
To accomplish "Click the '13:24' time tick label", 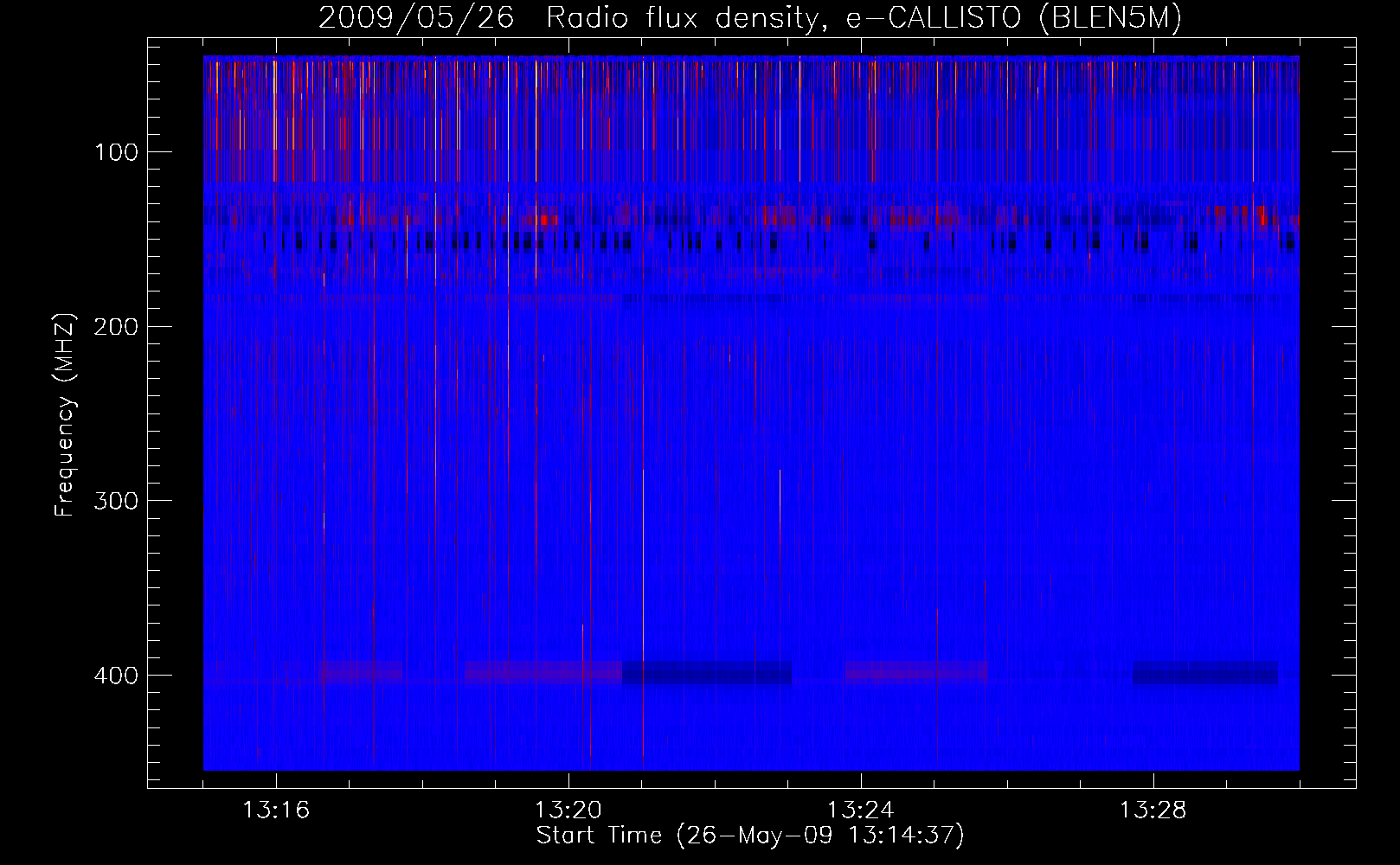I will coord(861,811).
